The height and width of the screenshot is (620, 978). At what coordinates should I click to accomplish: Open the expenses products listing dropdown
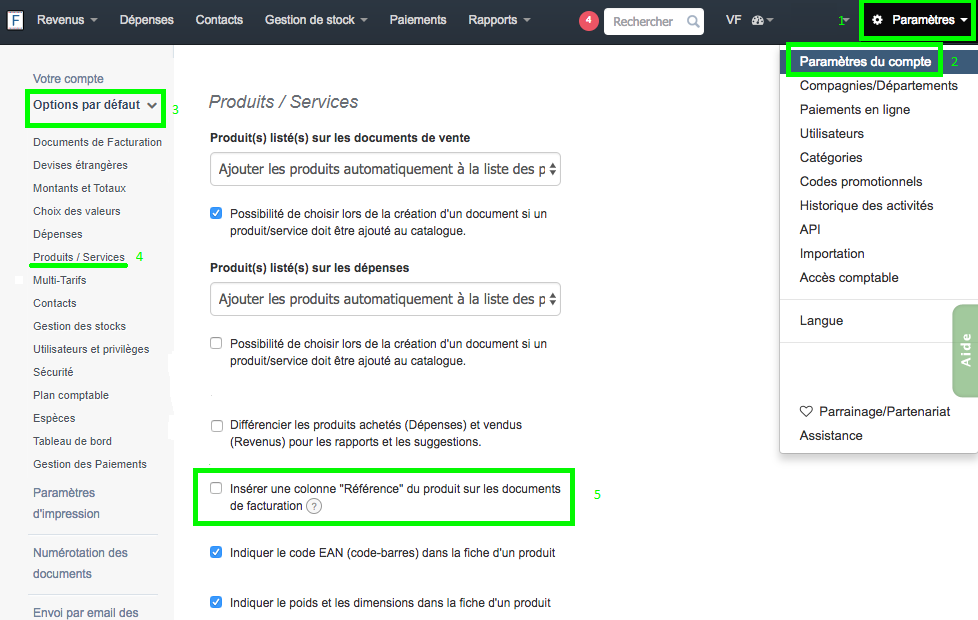click(385, 299)
